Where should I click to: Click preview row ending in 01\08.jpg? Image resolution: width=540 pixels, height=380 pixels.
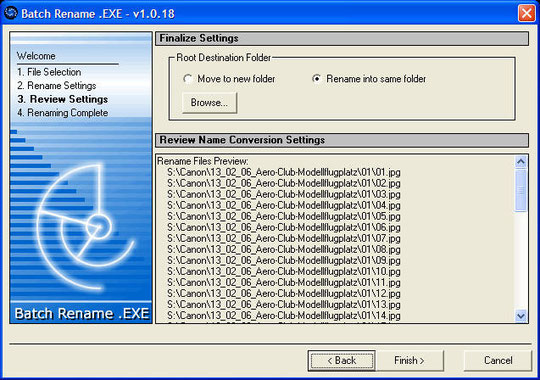pos(284,249)
